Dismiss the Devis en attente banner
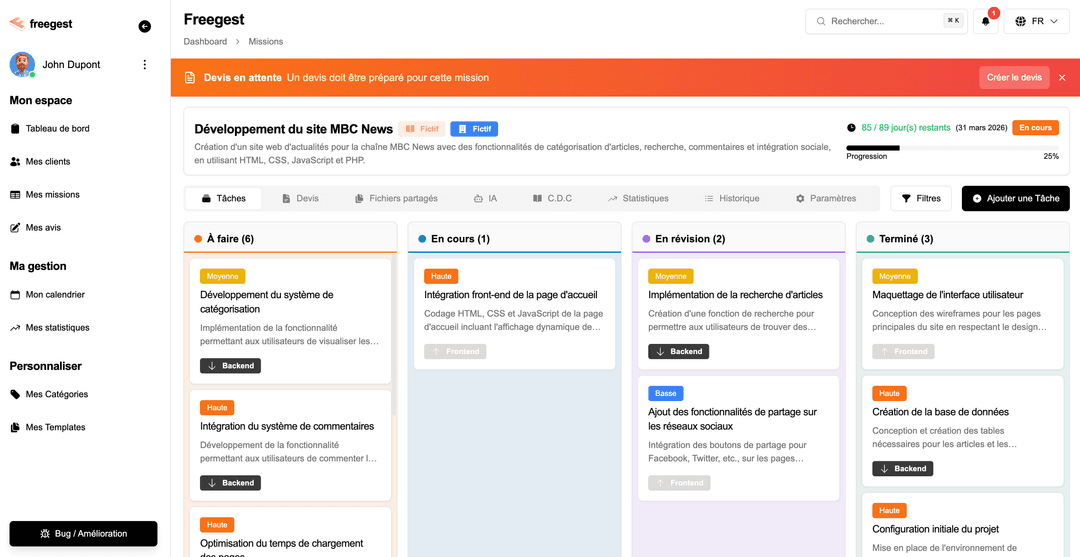Image resolution: width=1080 pixels, height=557 pixels. coord(1062,78)
